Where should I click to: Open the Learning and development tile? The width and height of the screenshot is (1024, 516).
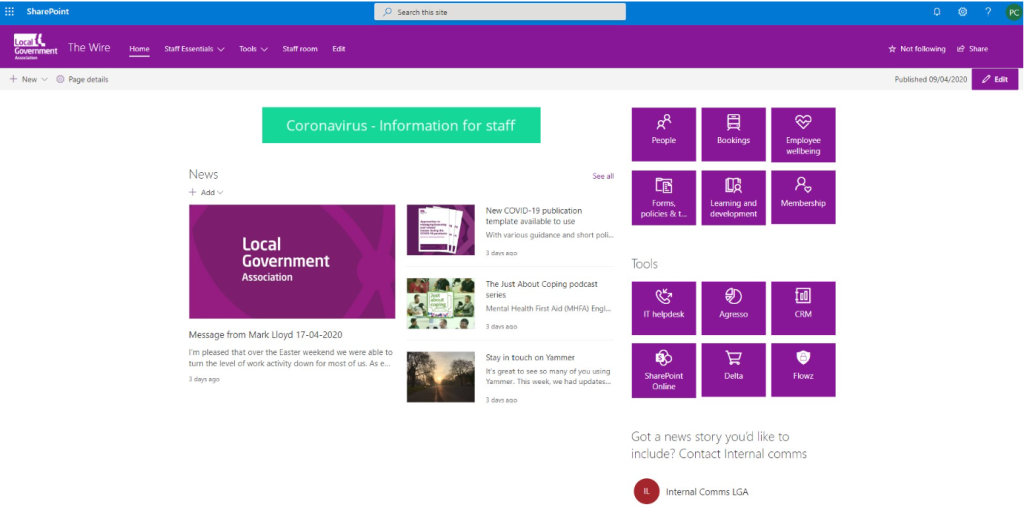(733, 197)
